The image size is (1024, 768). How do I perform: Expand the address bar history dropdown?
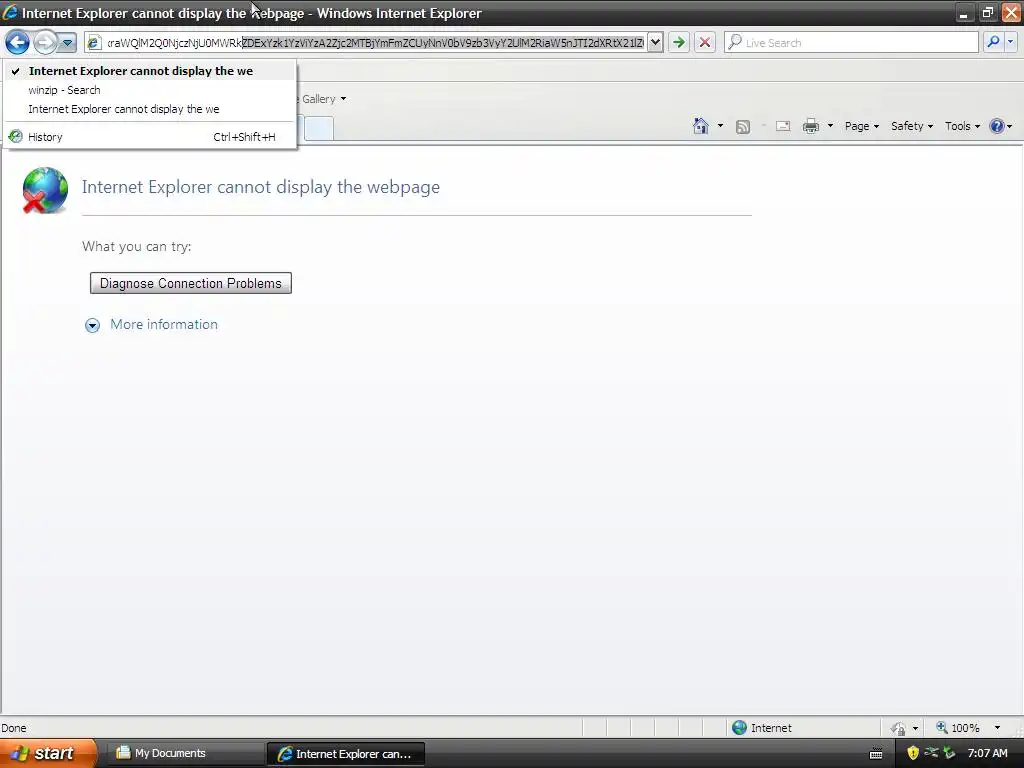(x=655, y=42)
